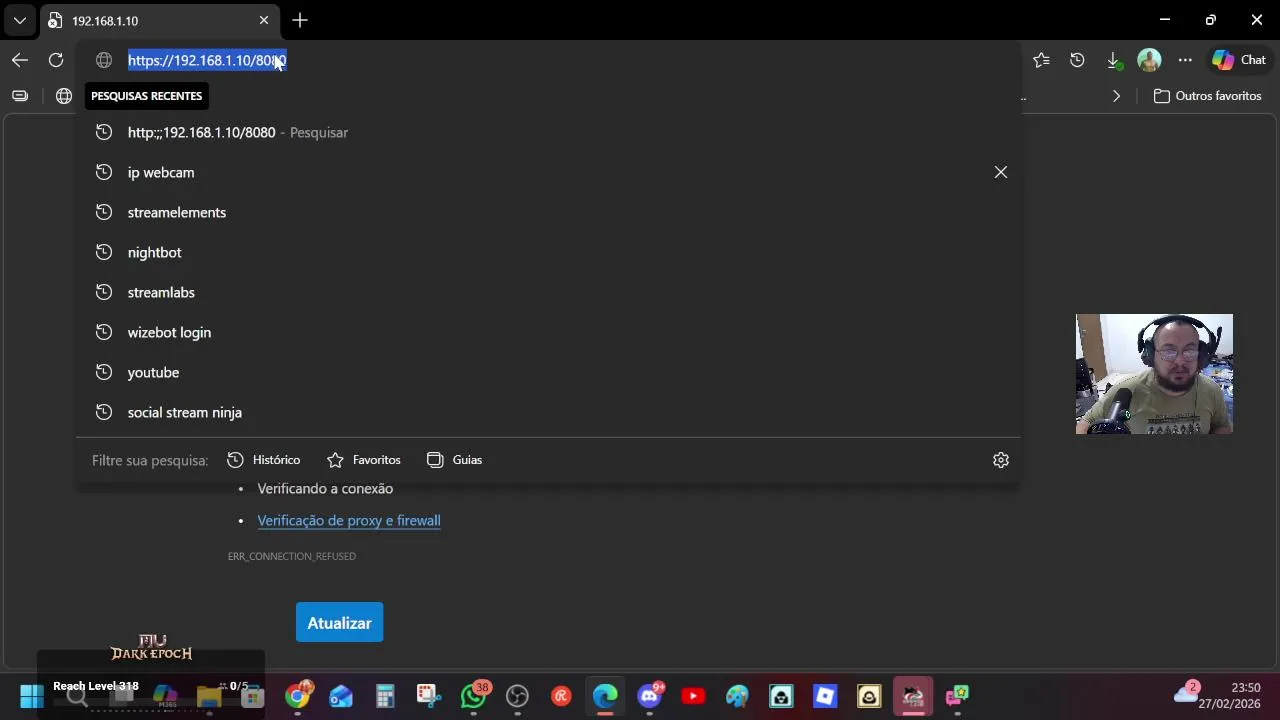Image resolution: width=1280 pixels, height=720 pixels.
Task: Filter search by Guias
Action: coord(454,460)
